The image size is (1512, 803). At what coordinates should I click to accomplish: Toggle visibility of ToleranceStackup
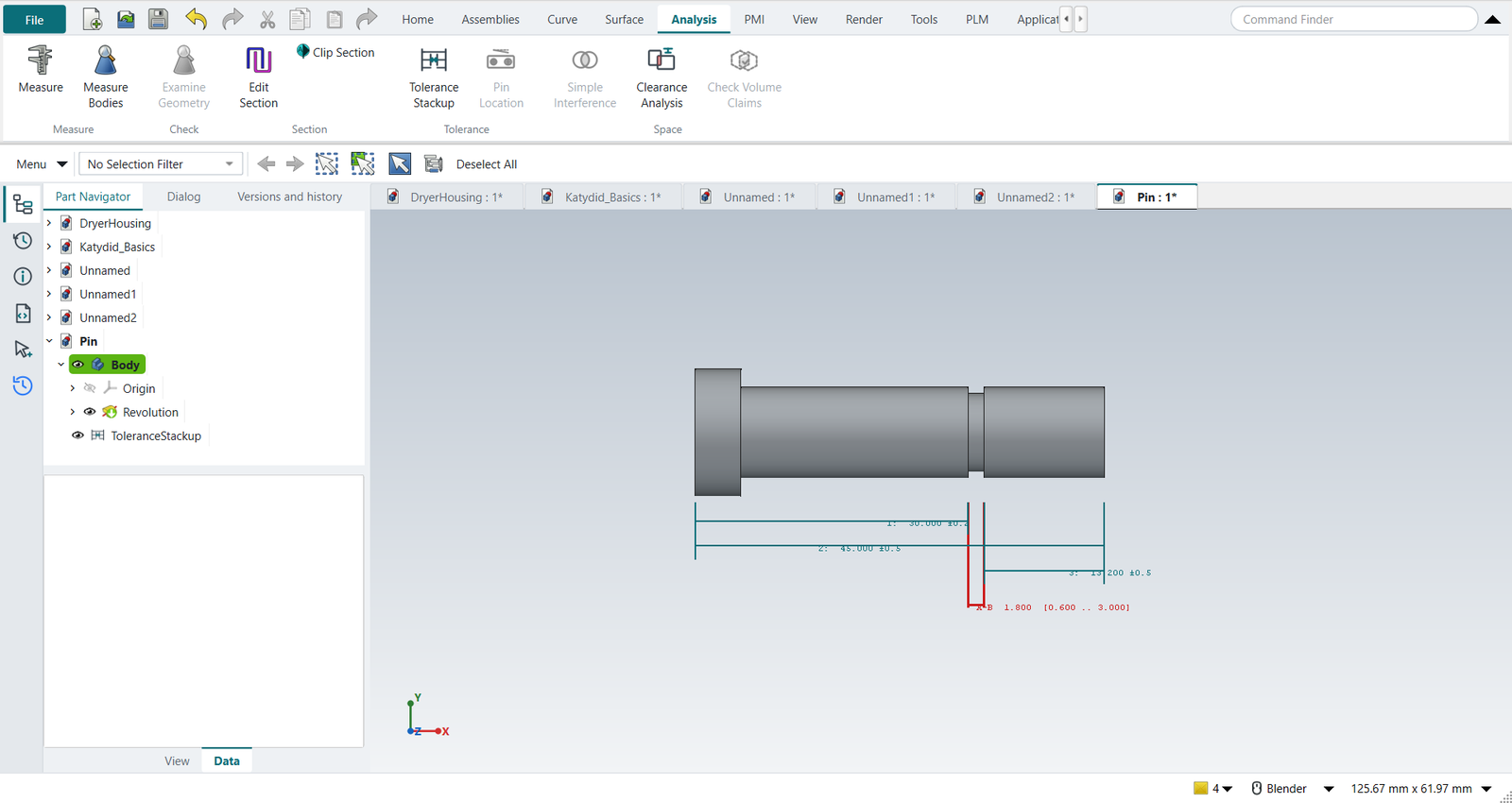[x=78, y=436]
